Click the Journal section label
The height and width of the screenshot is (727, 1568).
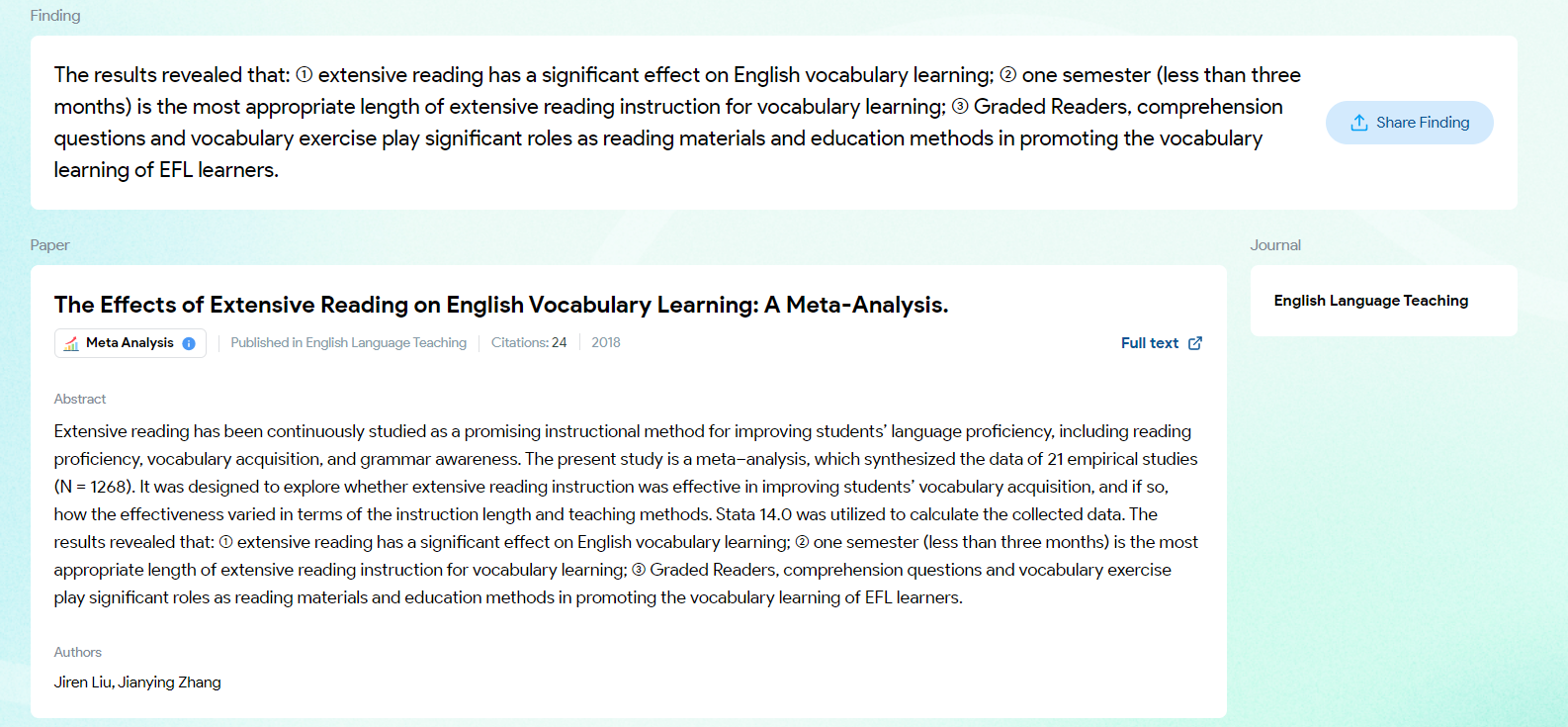(x=1275, y=245)
